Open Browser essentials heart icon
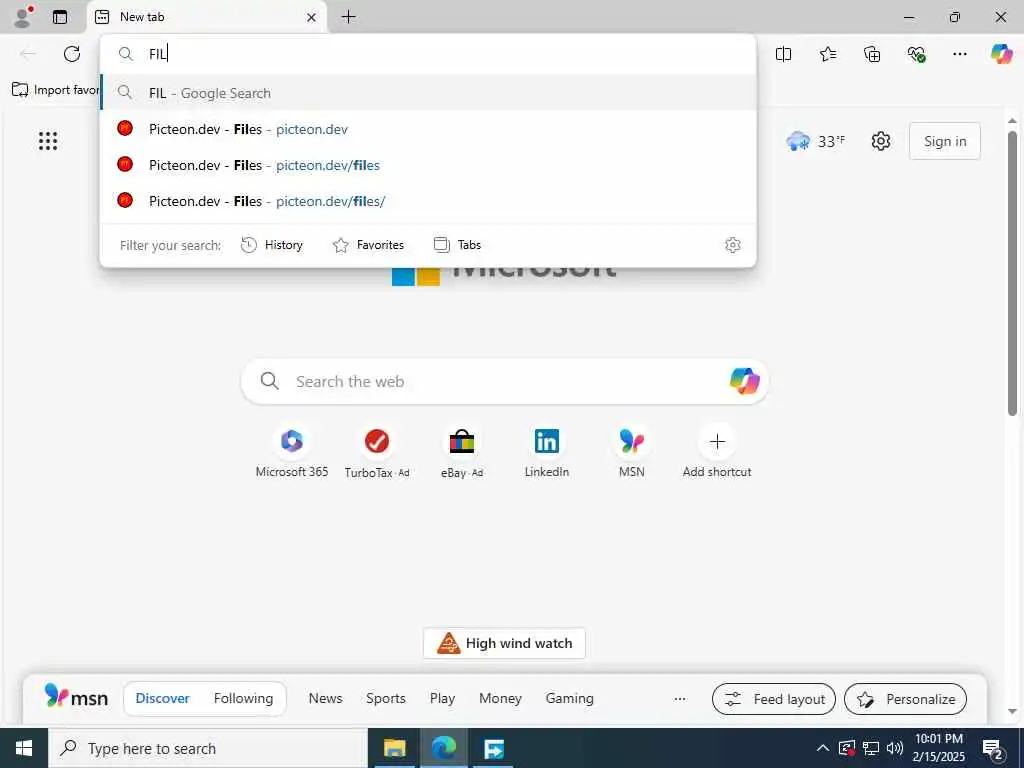1024x768 pixels. coord(916,54)
